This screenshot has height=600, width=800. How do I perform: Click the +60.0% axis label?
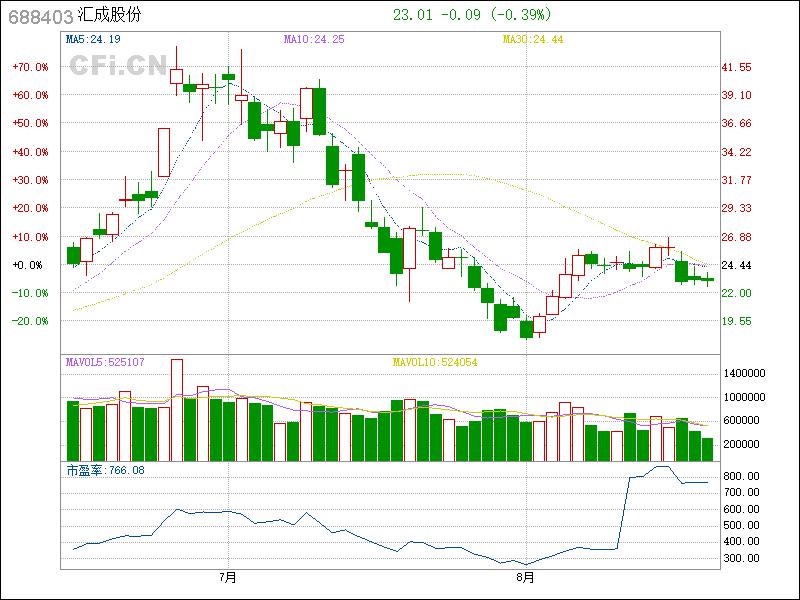click(x=31, y=95)
